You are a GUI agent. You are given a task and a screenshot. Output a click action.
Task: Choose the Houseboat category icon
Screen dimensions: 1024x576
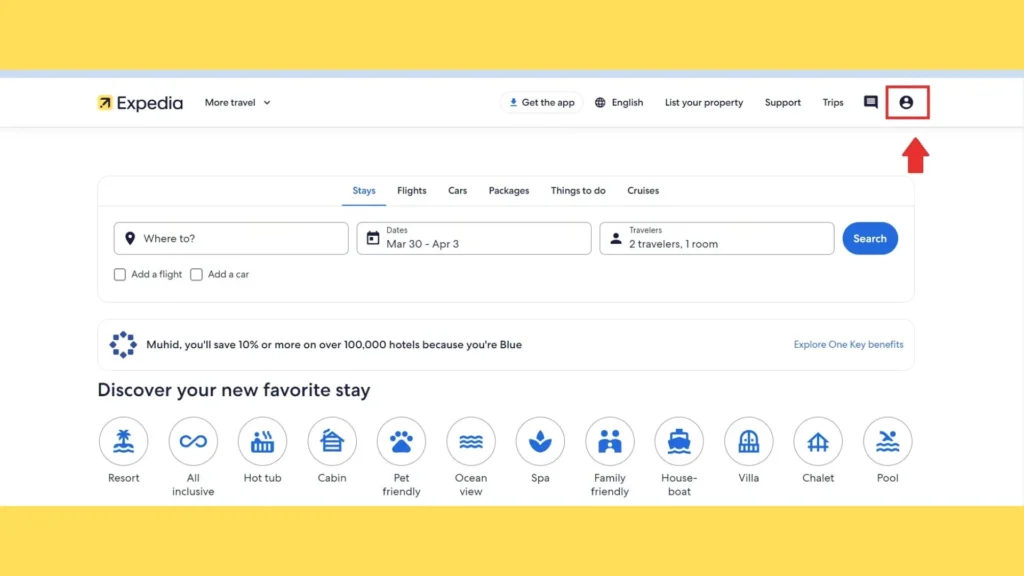point(679,442)
